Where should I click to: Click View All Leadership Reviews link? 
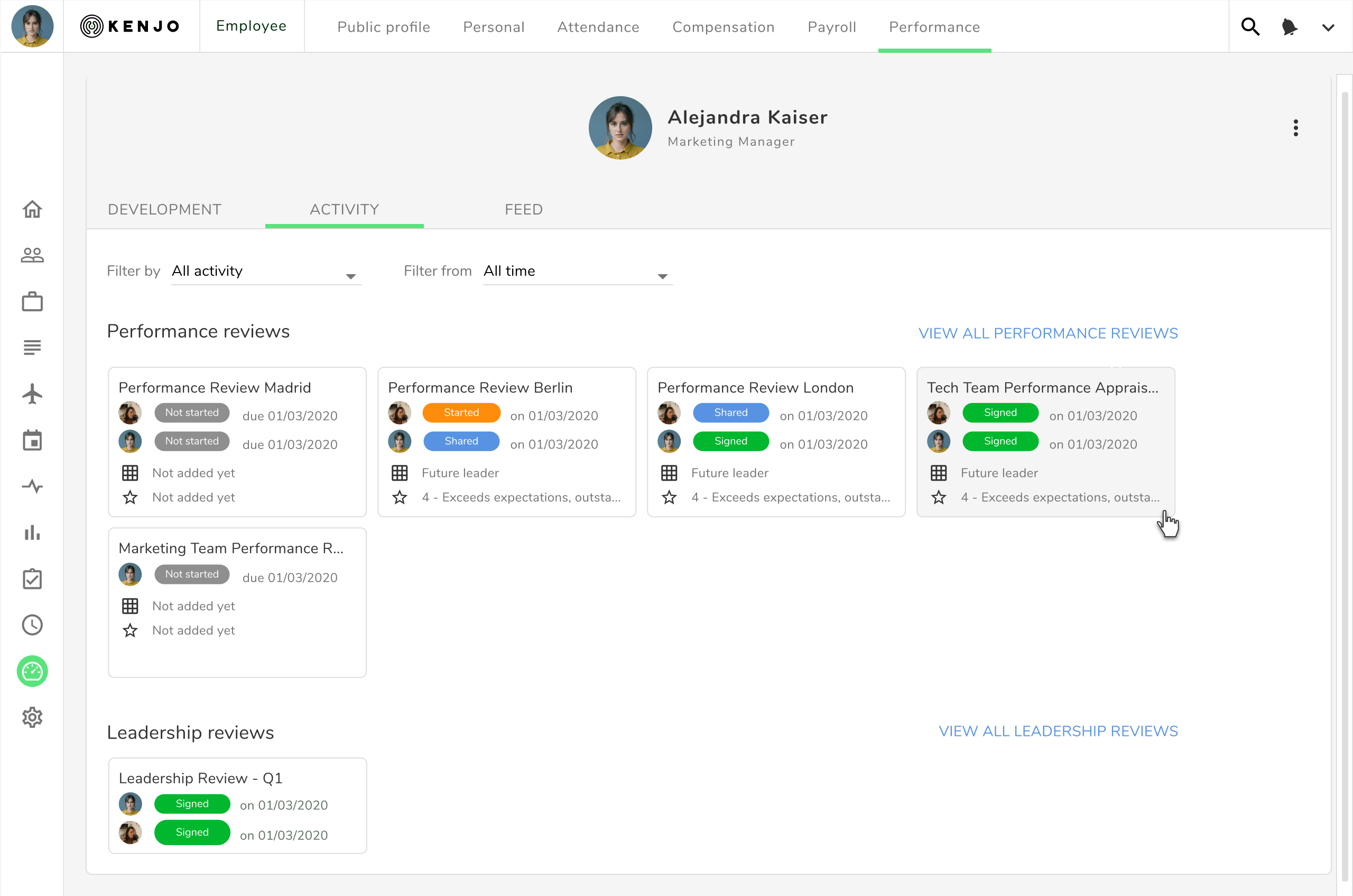(x=1058, y=731)
